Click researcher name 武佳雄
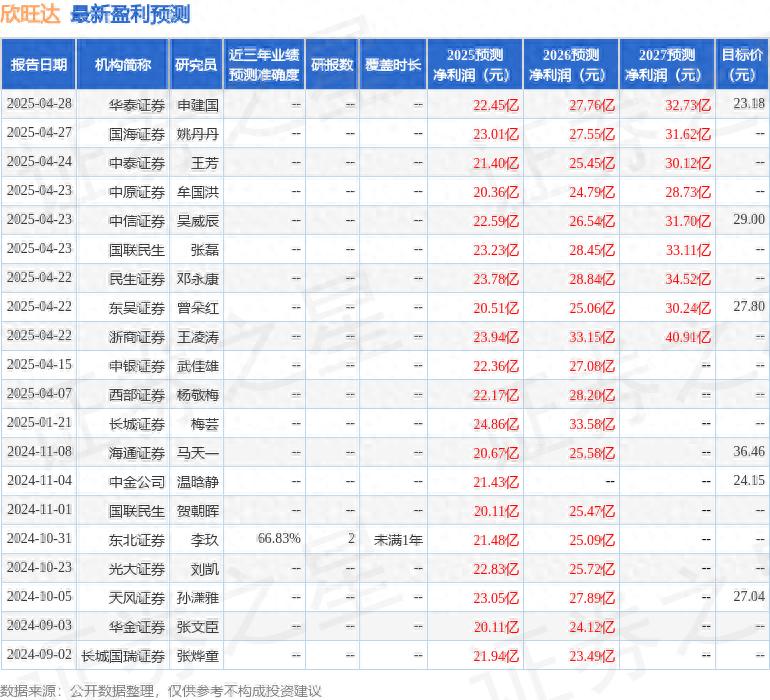This screenshot has height=700, width=770. coord(198,366)
